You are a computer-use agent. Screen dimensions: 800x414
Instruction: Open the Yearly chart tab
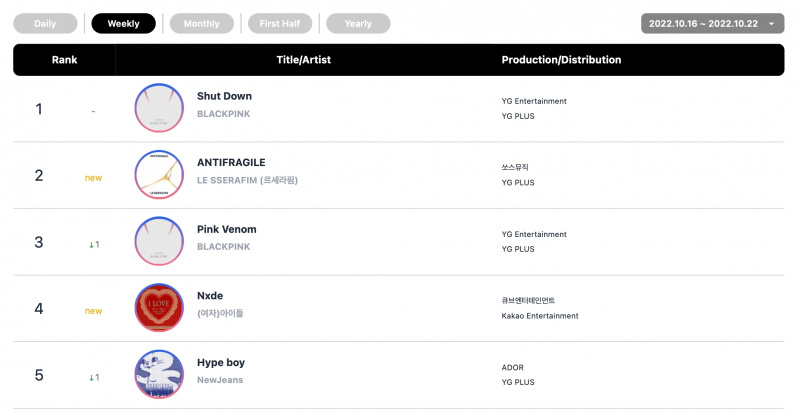click(358, 23)
